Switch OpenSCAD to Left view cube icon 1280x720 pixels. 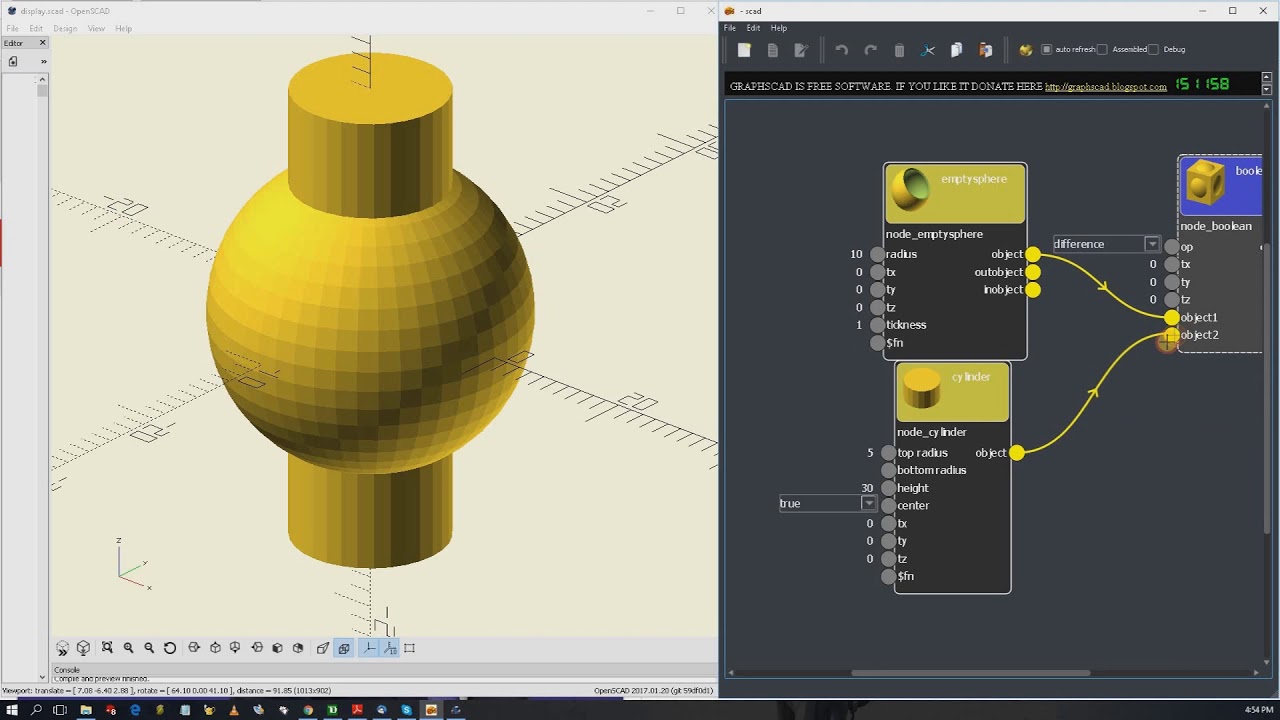(x=257, y=648)
